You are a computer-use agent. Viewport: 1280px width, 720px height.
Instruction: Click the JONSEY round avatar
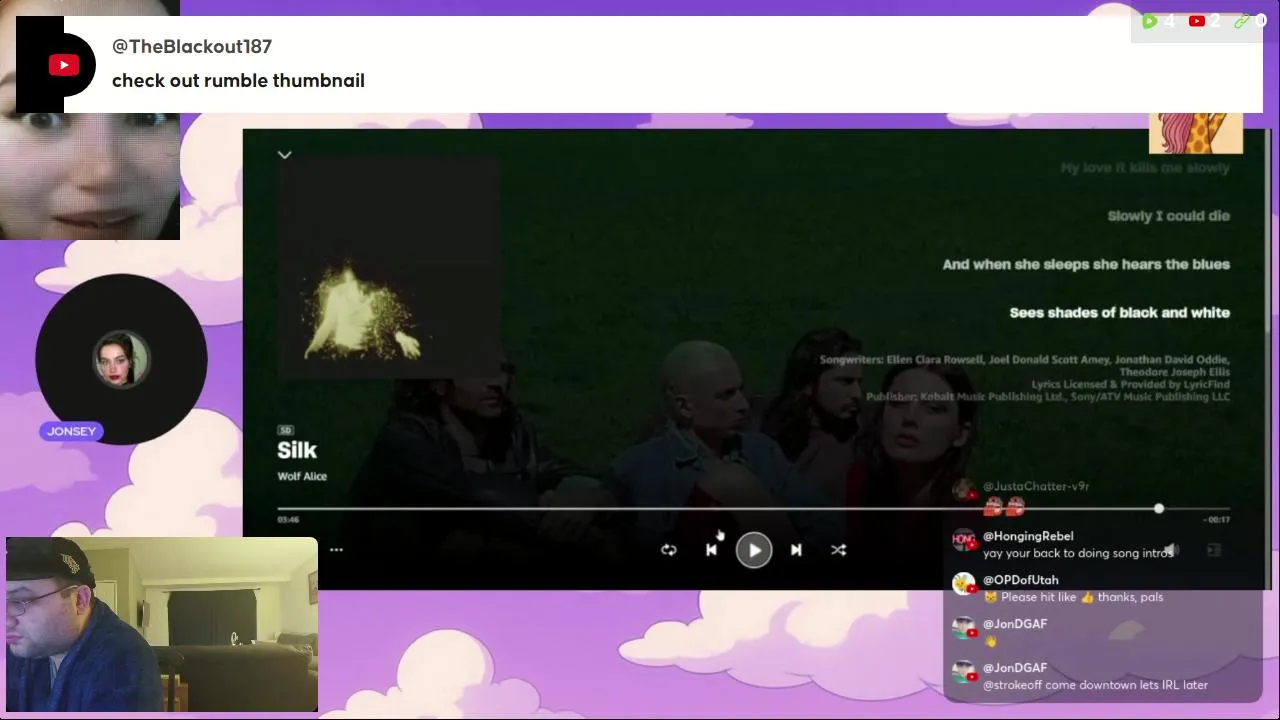[121, 359]
